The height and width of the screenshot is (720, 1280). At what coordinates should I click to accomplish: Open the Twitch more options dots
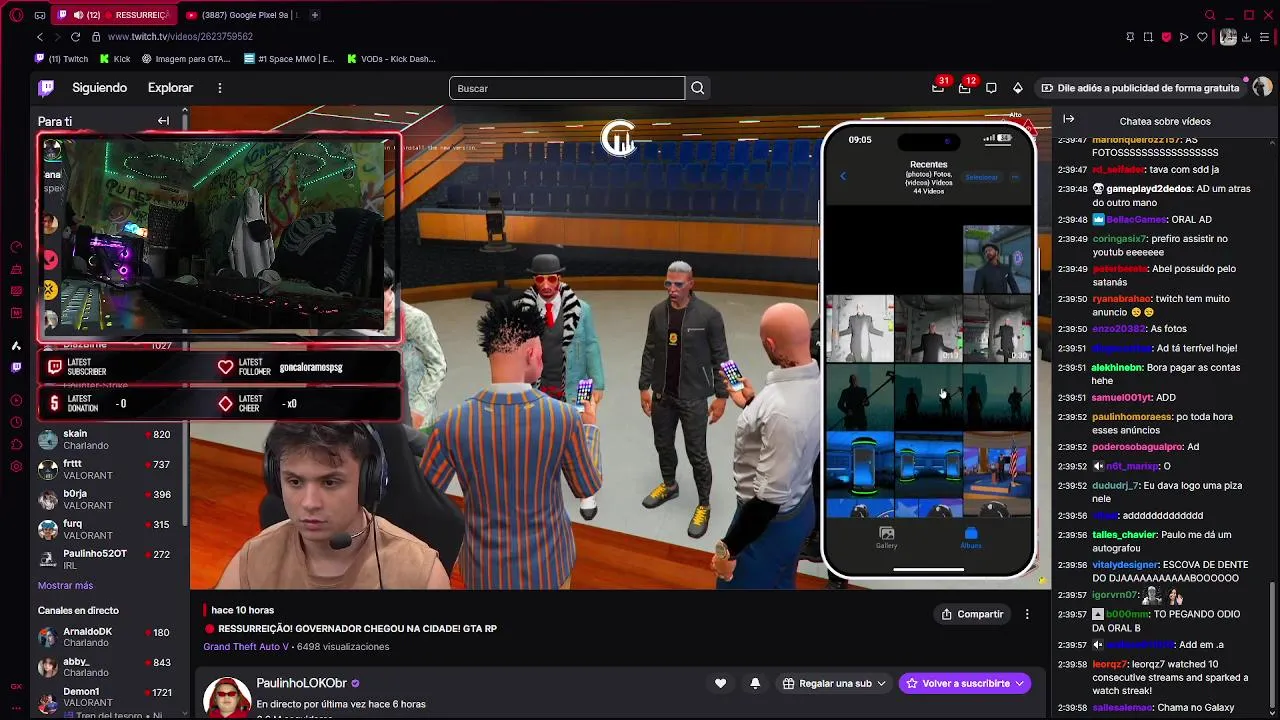(220, 88)
